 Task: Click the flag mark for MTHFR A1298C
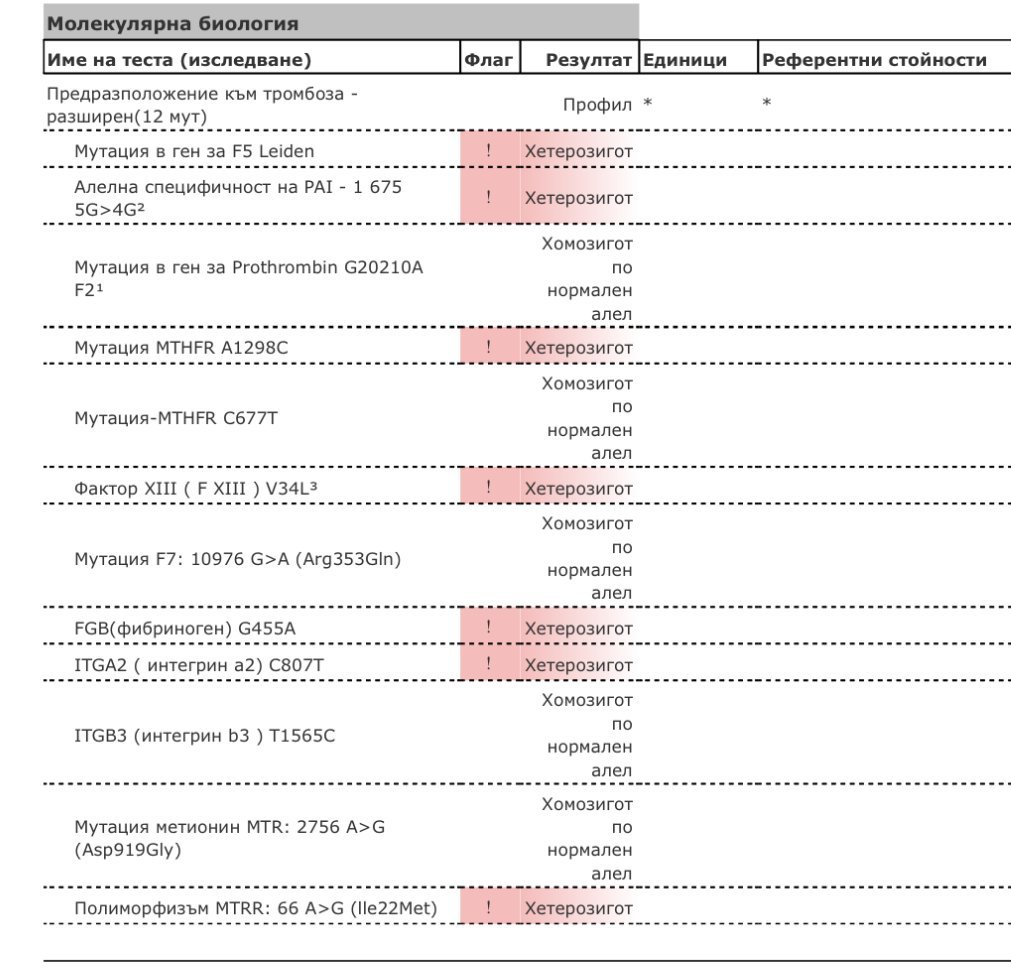(x=489, y=348)
